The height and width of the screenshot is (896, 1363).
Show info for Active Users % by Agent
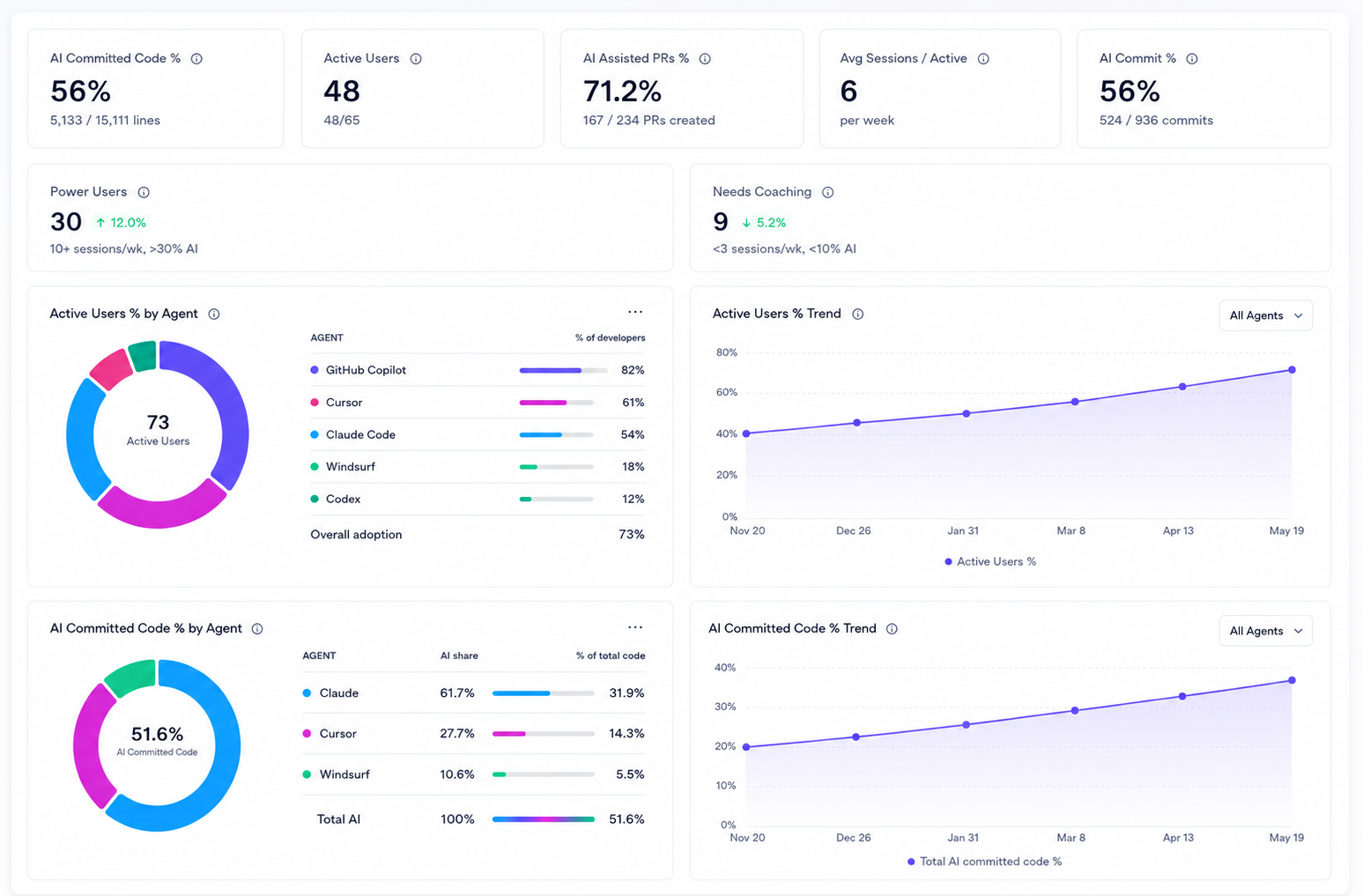(x=214, y=315)
